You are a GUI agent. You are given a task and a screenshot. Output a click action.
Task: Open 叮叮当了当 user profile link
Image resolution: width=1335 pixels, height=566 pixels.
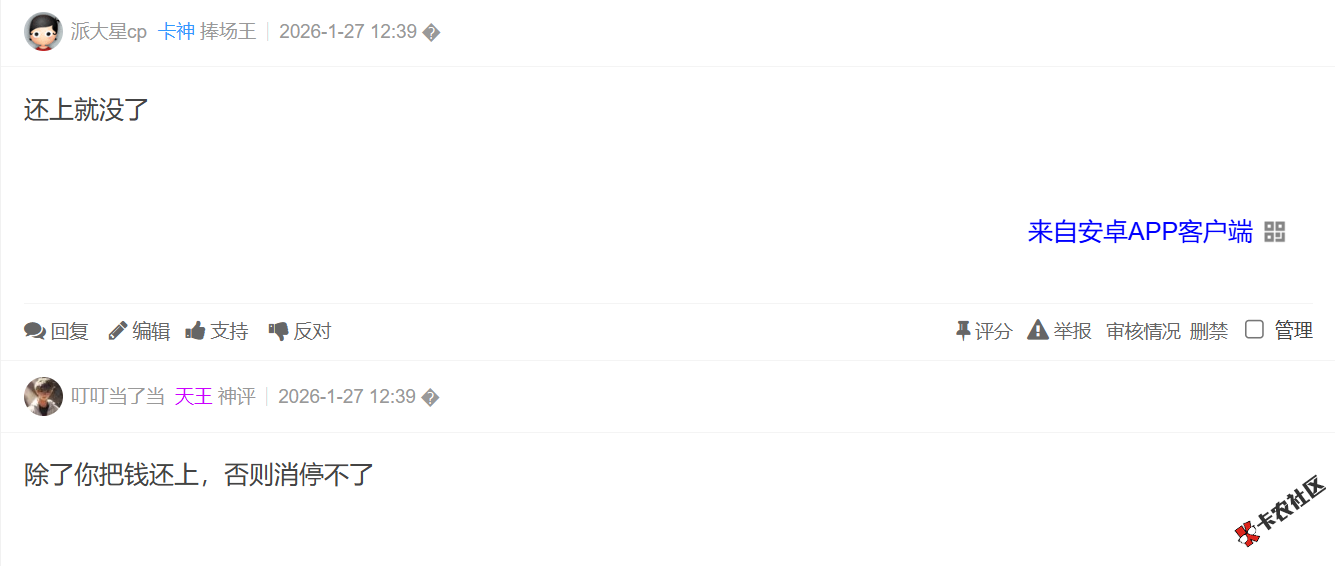(118, 397)
